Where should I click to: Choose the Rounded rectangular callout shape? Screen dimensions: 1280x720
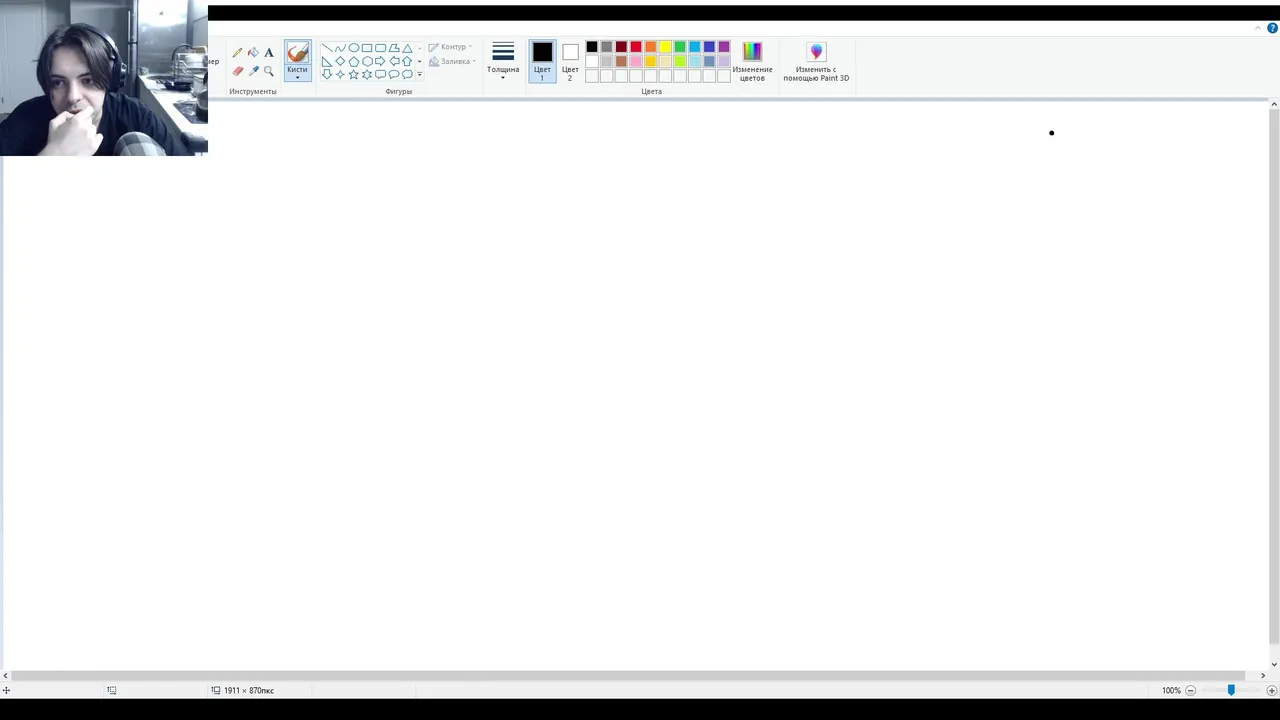click(x=380, y=74)
